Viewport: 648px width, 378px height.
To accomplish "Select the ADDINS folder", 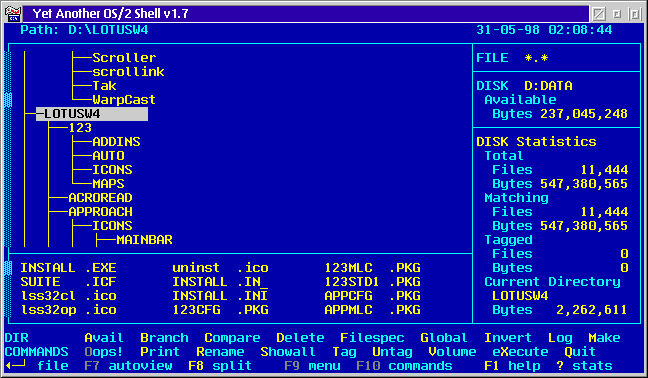I will (116, 142).
